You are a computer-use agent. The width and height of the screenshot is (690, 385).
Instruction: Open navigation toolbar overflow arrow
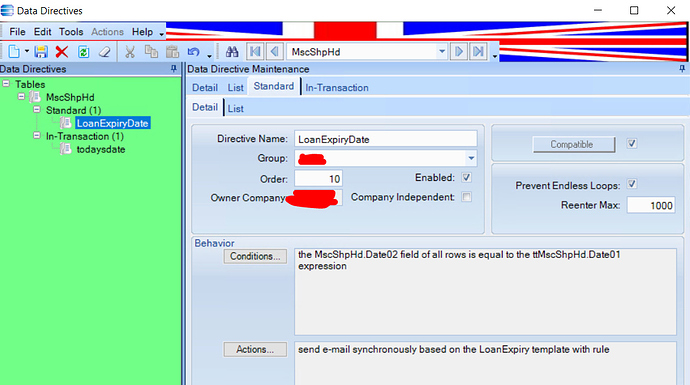pos(495,55)
